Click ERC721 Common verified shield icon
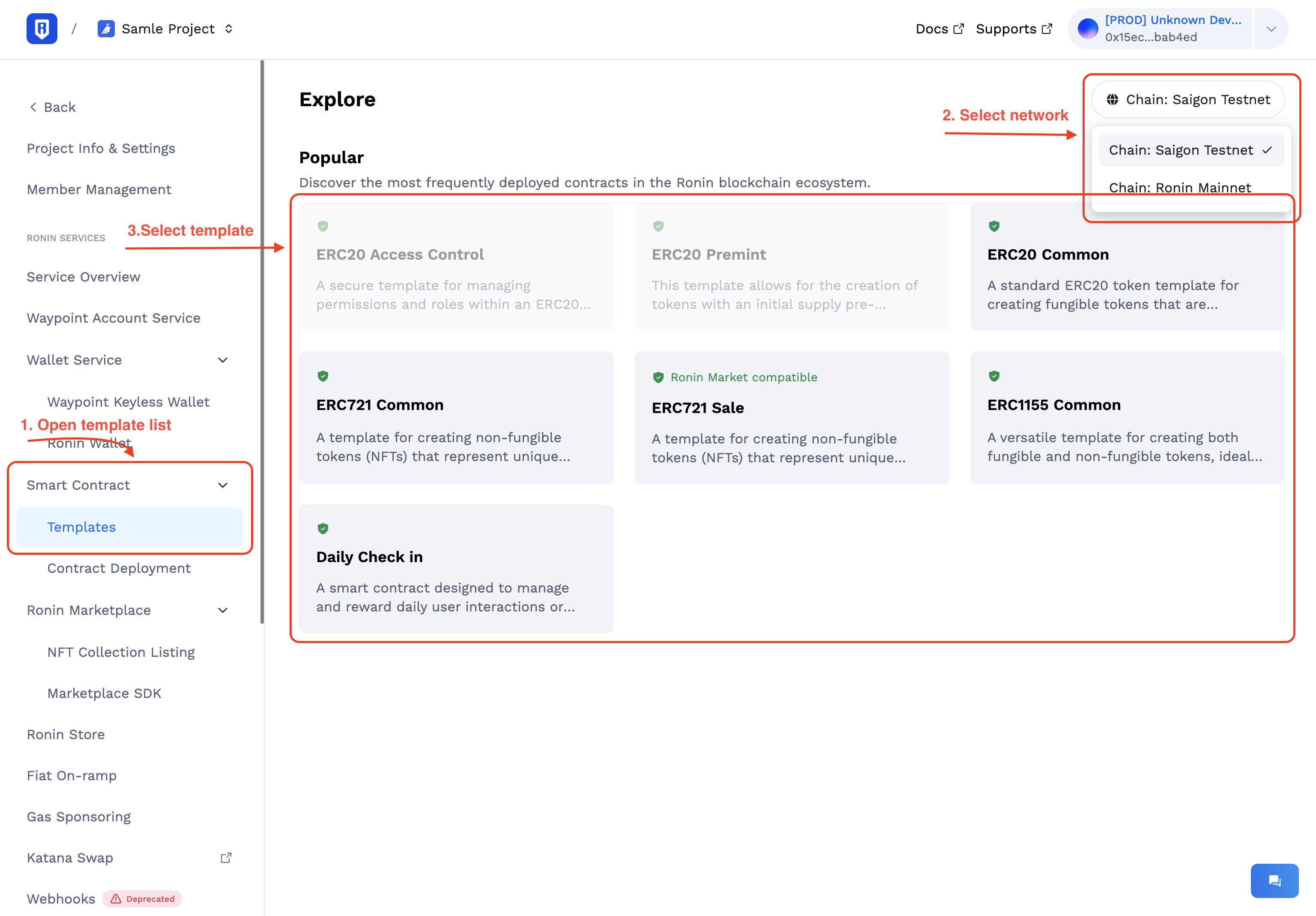 323,376
